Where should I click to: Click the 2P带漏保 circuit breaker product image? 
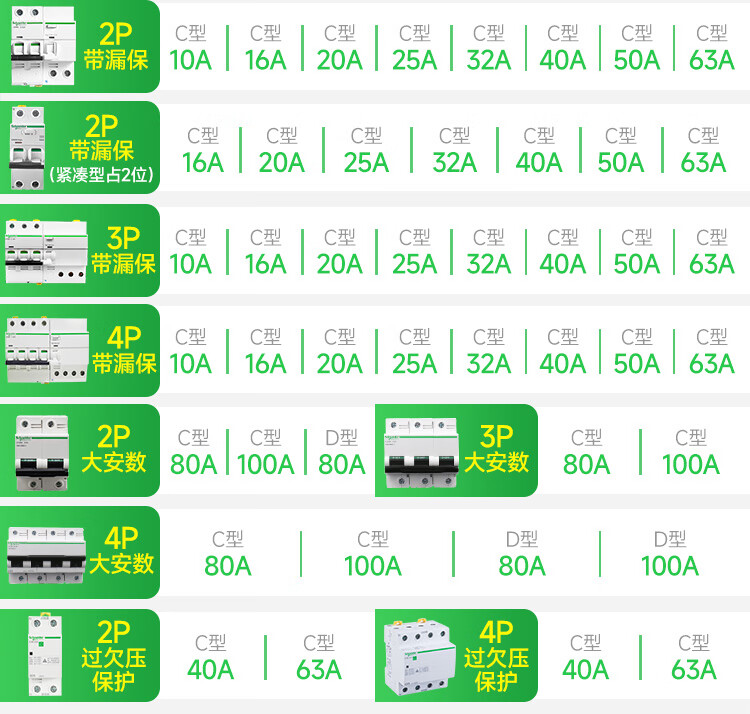[41, 47]
